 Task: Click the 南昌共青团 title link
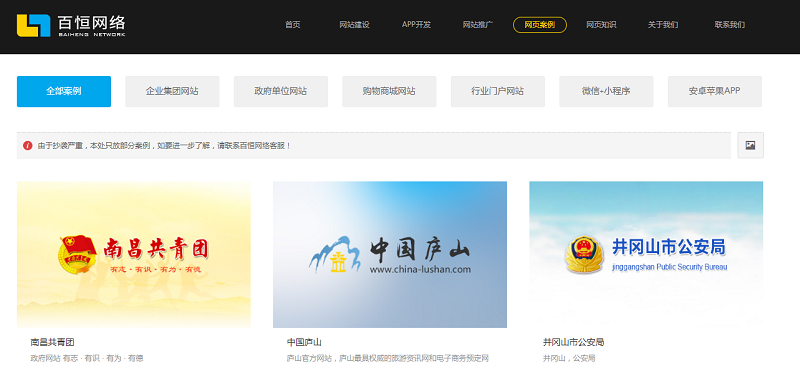click(x=53, y=342)
